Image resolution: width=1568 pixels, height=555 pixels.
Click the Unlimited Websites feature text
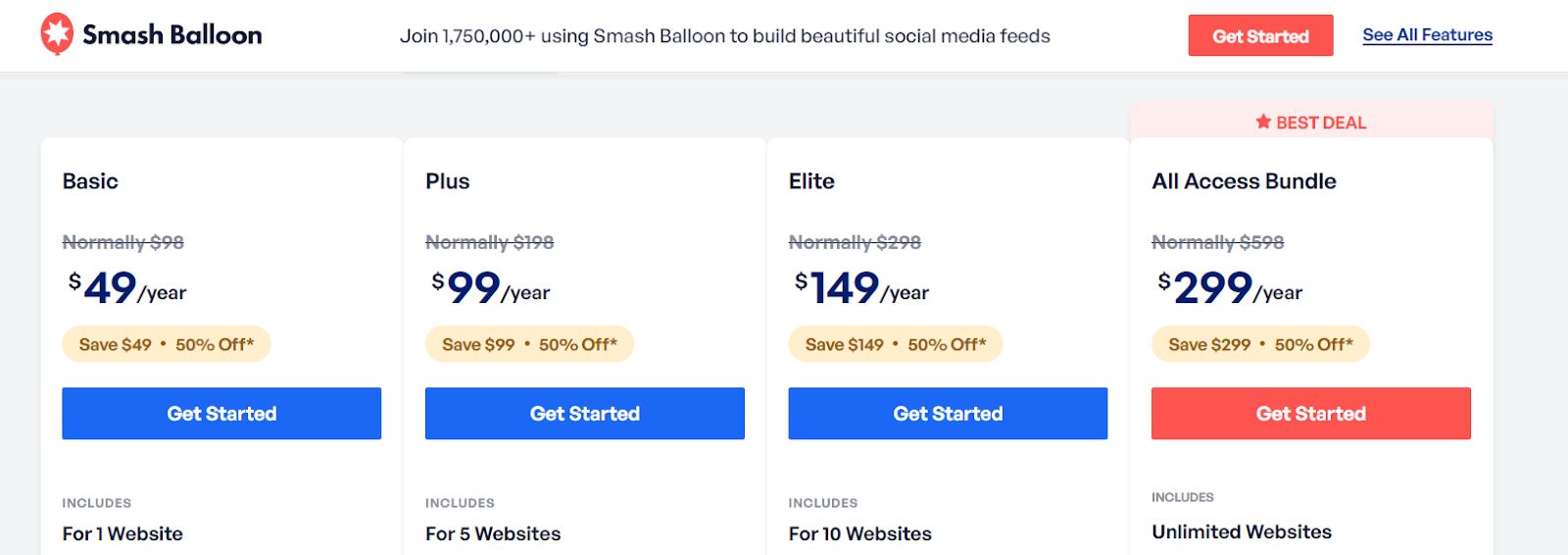click(x=1242, y=531)
